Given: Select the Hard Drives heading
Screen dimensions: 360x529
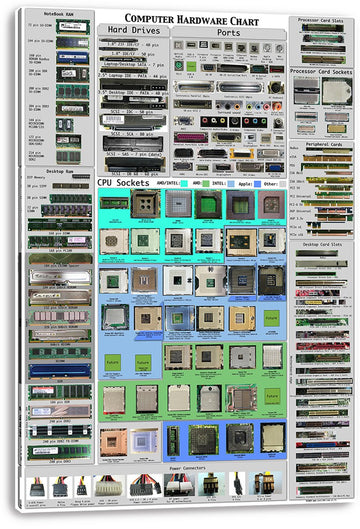Looking at the screenshot, I should pyautogui.click(x=134, y=30).
